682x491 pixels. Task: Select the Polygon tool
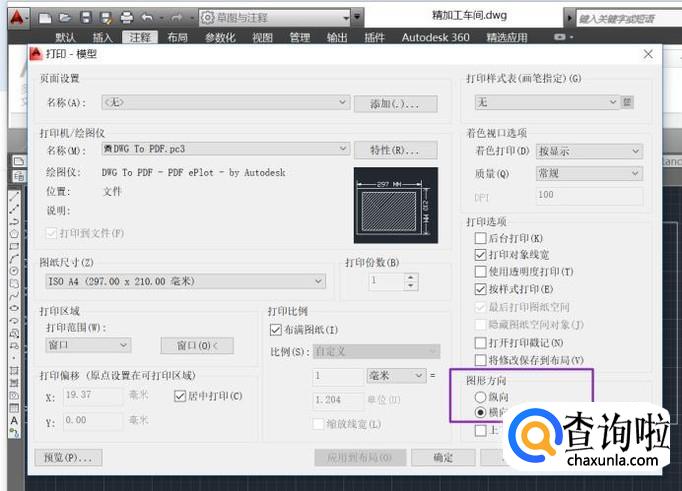pos(14,234)
